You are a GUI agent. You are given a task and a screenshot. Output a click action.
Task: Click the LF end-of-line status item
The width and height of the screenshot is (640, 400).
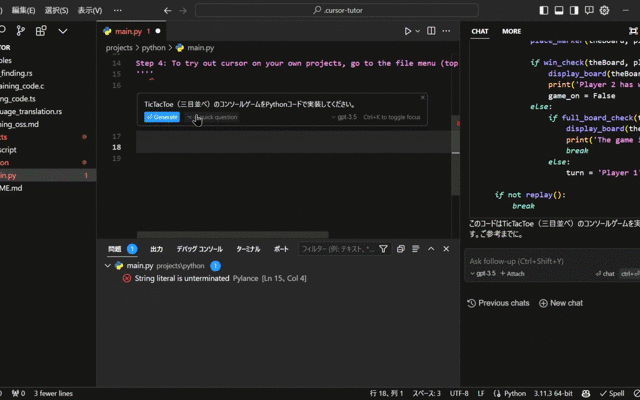(x=481, y=394)
